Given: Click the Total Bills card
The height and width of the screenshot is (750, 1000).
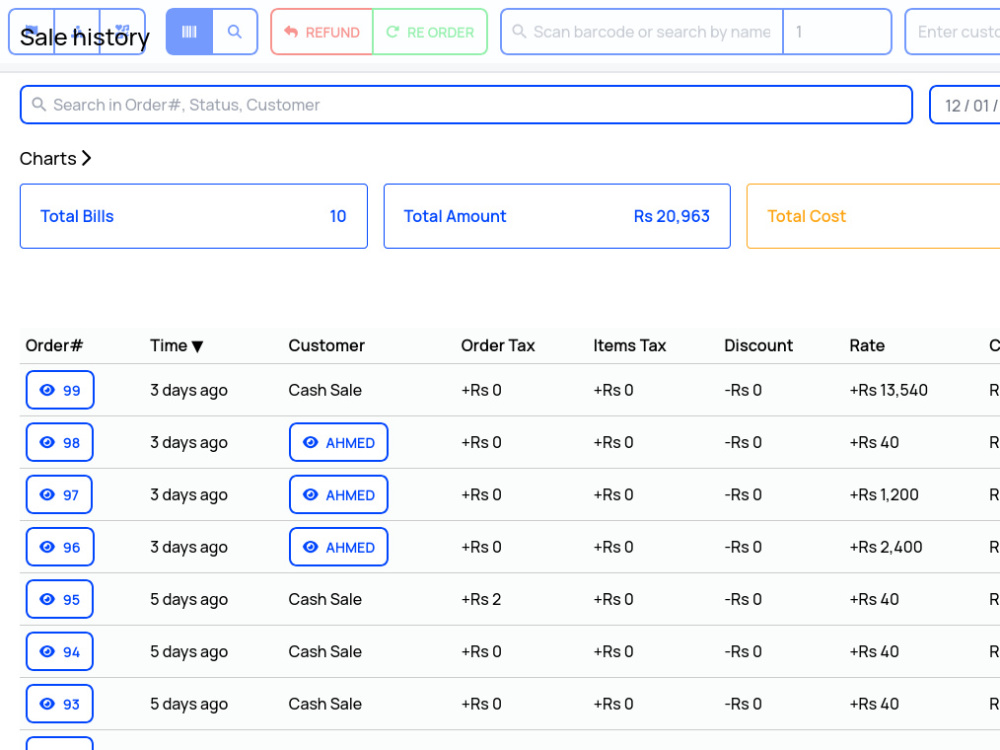Looking at the screenshot, I should (x=194, y=216).
